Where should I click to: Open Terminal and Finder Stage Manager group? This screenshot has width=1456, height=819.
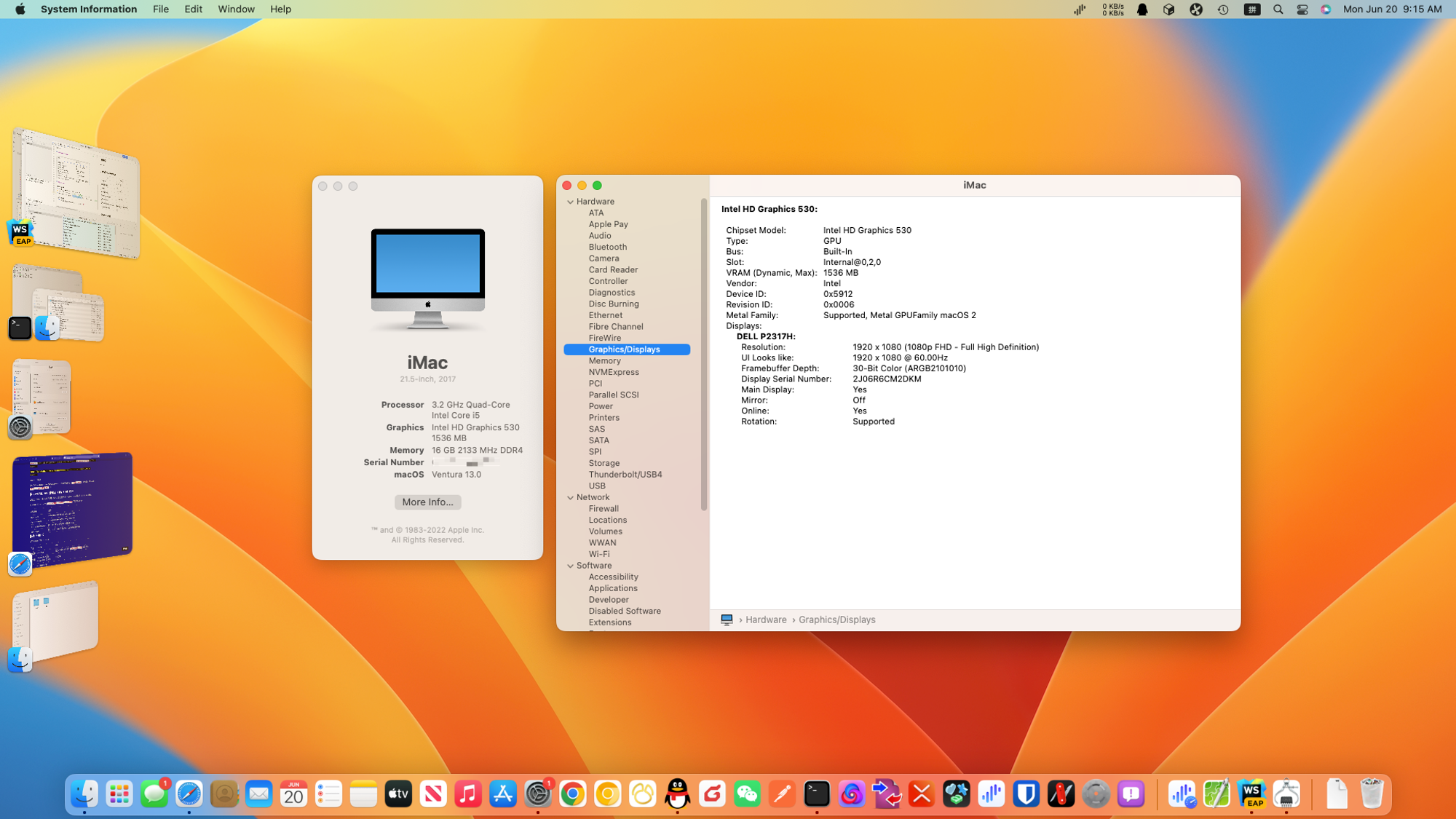coord(58,304)
